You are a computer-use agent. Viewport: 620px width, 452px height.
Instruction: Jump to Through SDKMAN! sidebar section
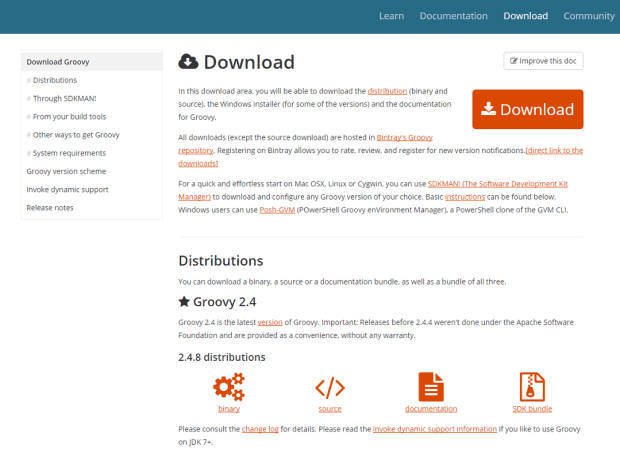[x=64, y=98]
